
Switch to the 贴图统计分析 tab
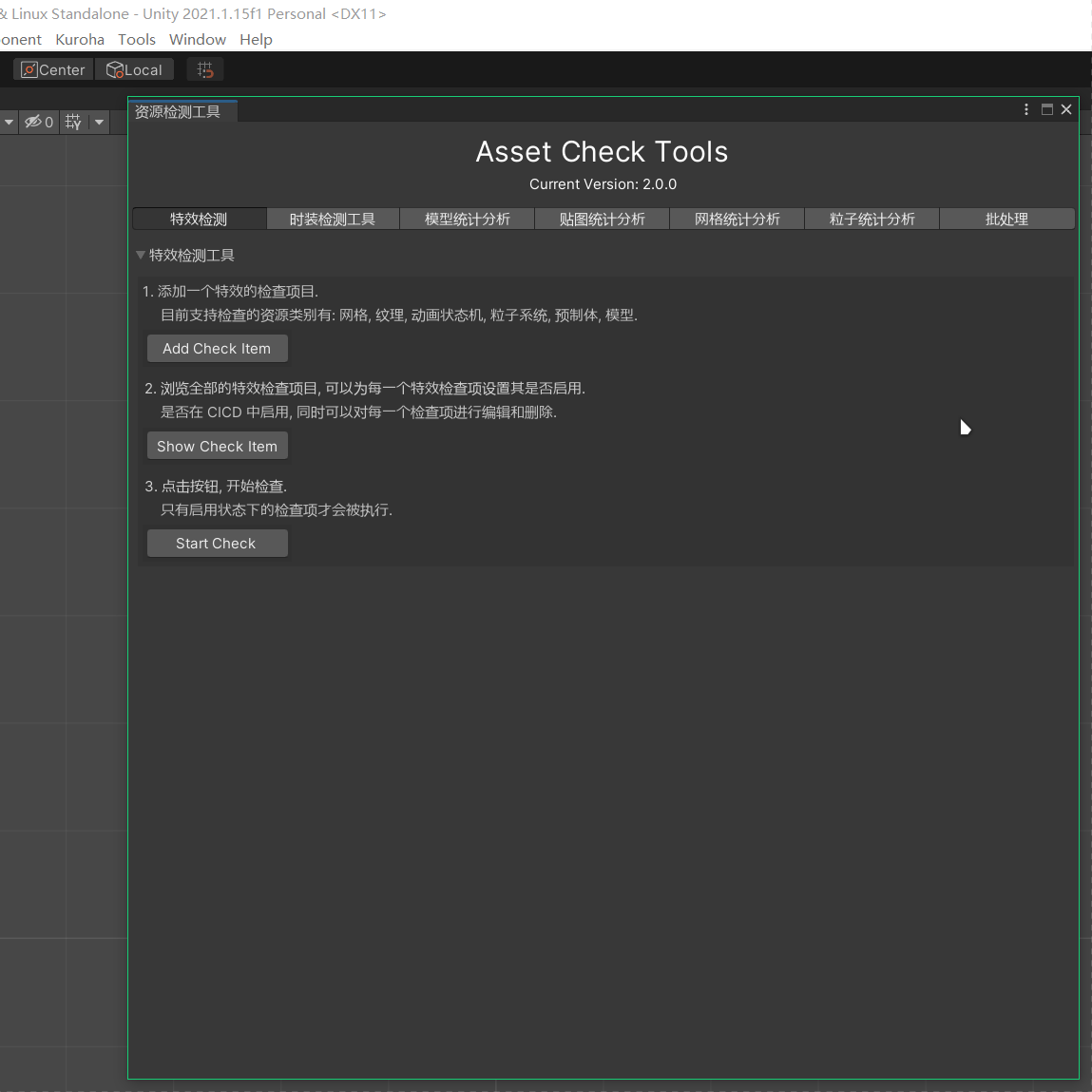pyautogui.click(x=602, y=219)
